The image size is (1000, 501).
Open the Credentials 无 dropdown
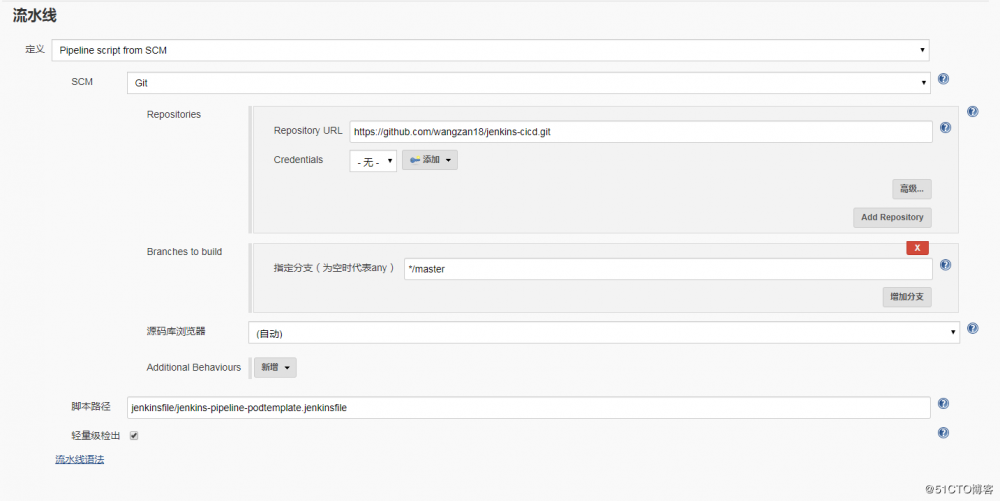[x=373, y=161]
